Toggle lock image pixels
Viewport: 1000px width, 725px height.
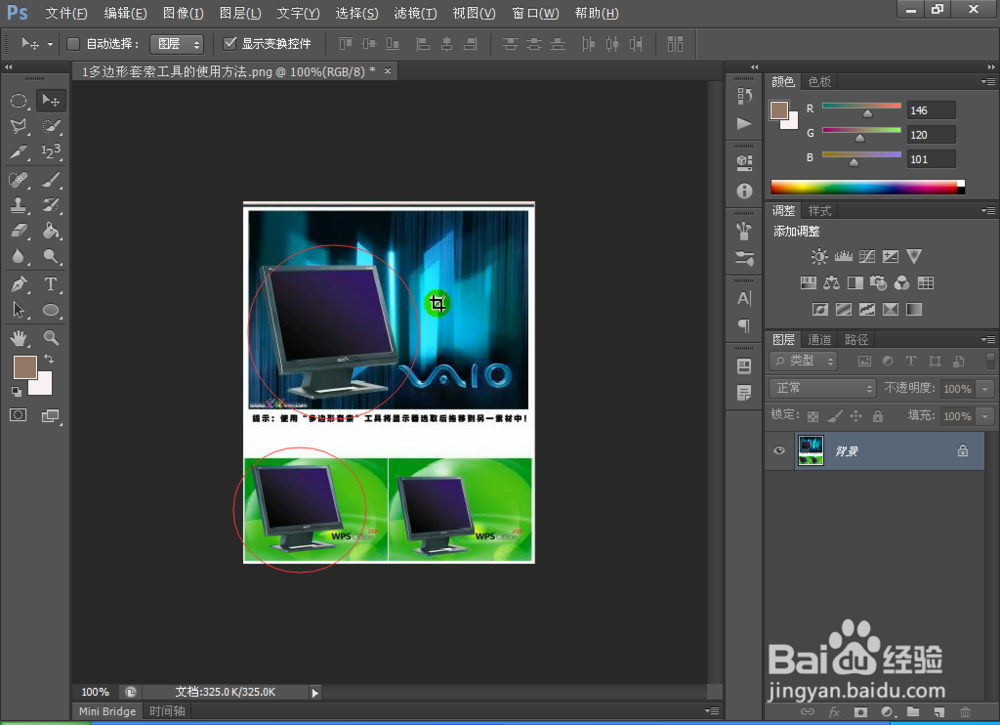(x=834, y=416)
